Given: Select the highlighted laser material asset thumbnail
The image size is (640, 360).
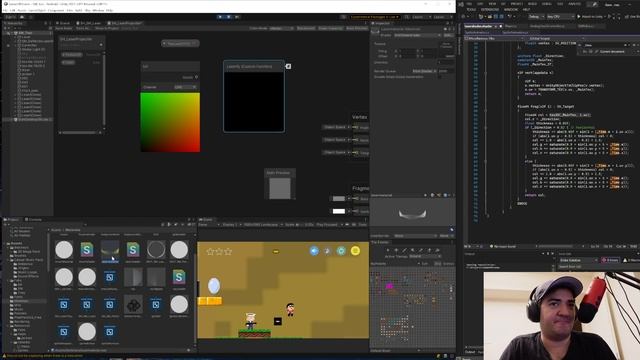Looking at the screenshot, I should coord(110,250).
